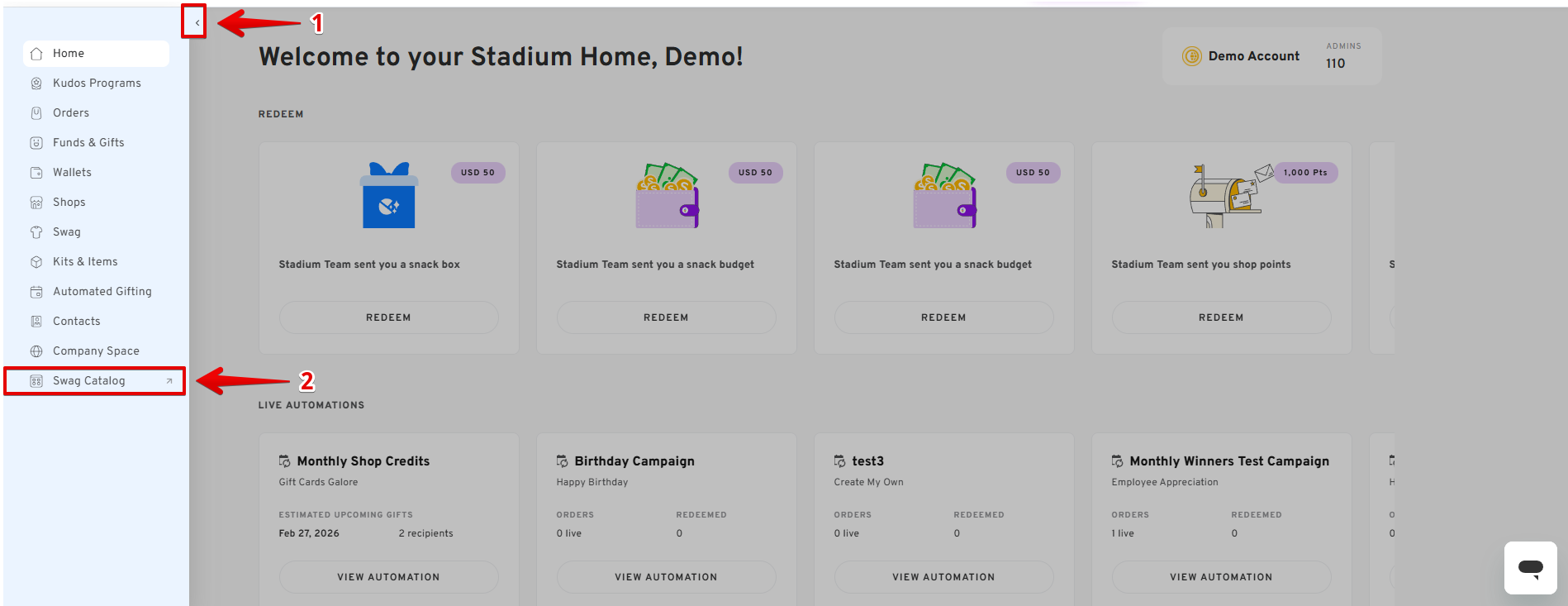This screenshot has height=606, width=1568.
Task: Navigate to Automated Gifting
Action: (102, 292)
